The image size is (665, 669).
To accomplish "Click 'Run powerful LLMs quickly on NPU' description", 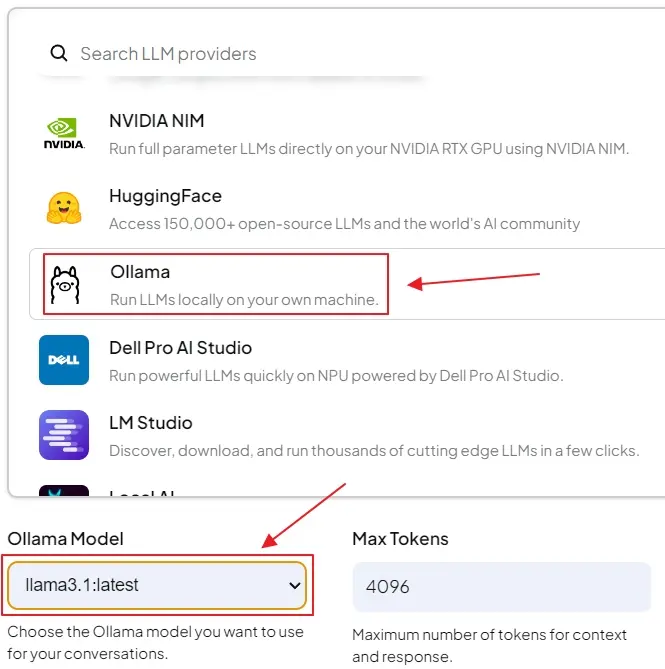I will point(336,375).
